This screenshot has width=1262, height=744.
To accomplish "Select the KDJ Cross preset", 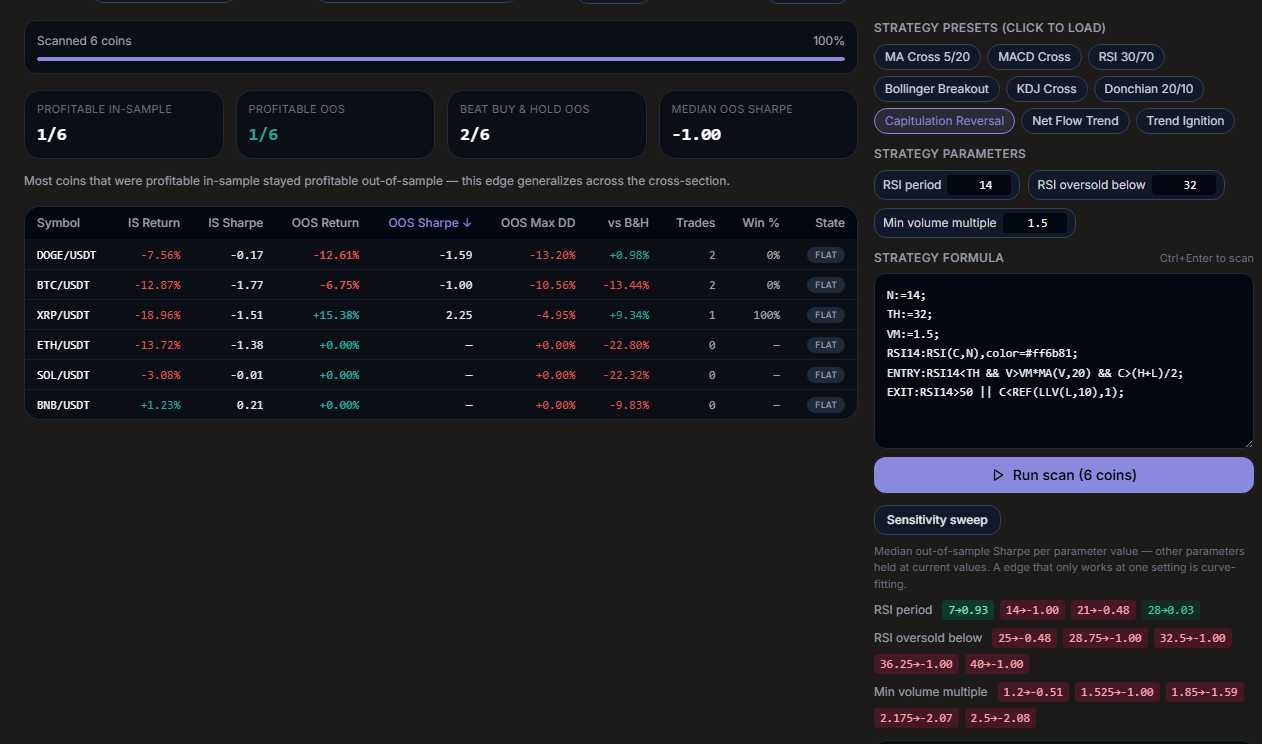I will [1046, 89].
